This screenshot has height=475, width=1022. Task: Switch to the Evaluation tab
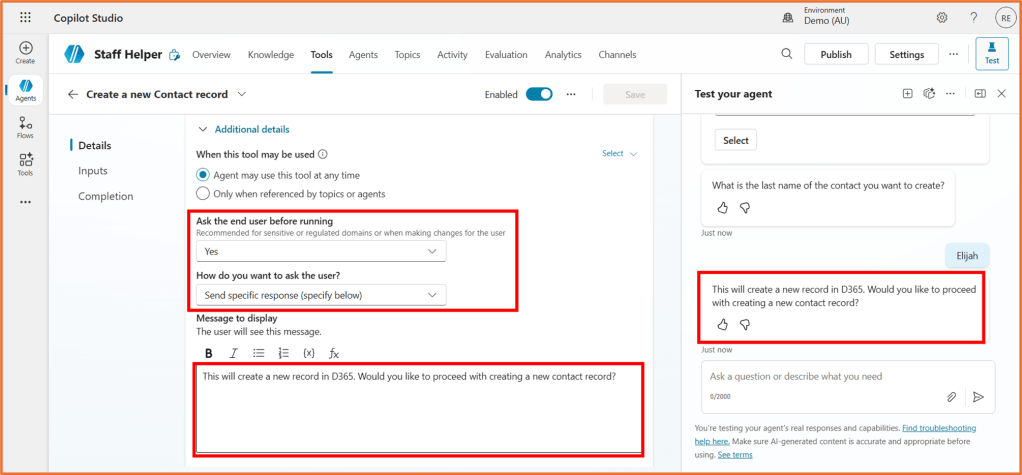click(506, 55)
